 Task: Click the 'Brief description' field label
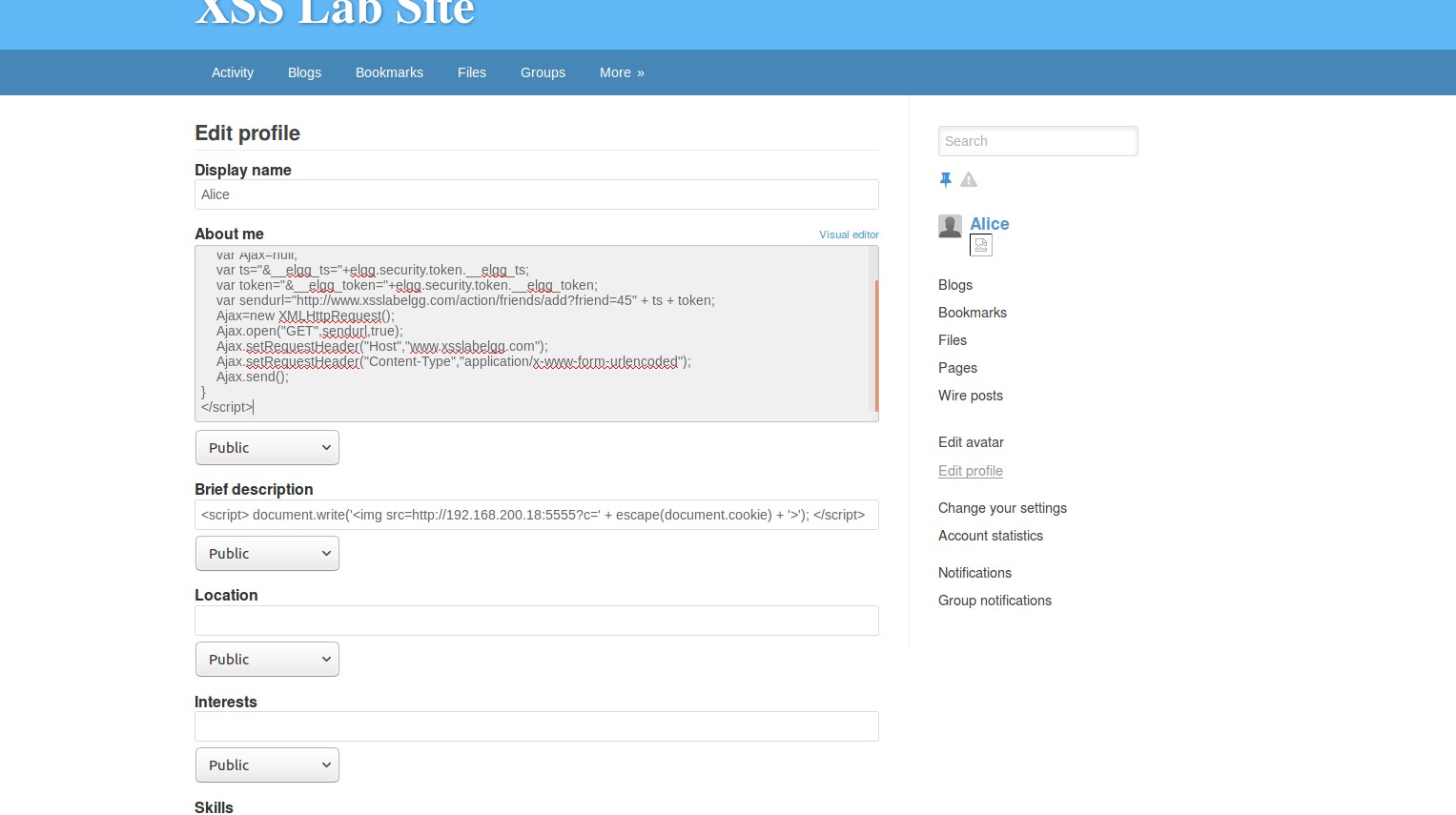254,489
